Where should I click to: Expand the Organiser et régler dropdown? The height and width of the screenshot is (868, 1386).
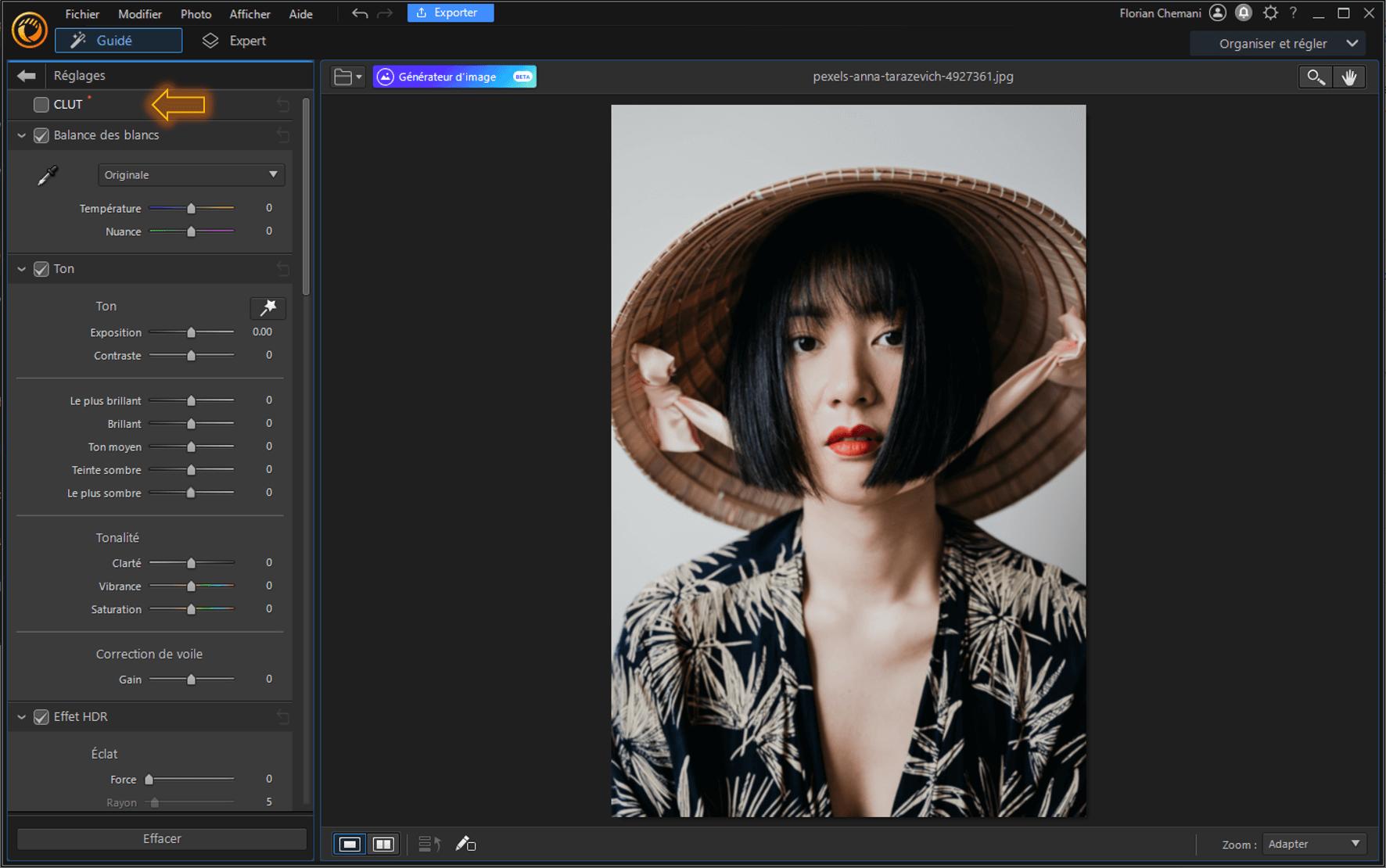[x=1277, y=44]
